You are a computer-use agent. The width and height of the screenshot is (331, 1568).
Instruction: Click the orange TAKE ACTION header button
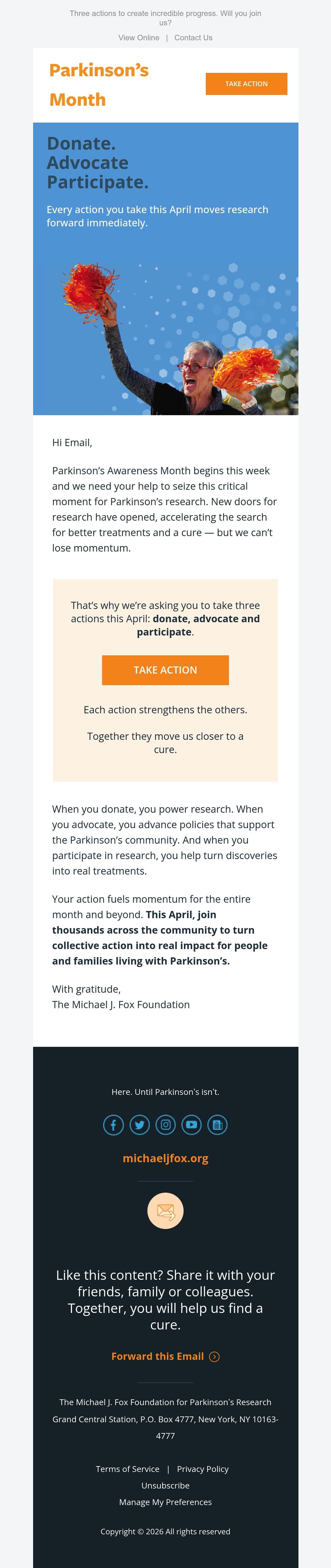(x=246, y=84)
